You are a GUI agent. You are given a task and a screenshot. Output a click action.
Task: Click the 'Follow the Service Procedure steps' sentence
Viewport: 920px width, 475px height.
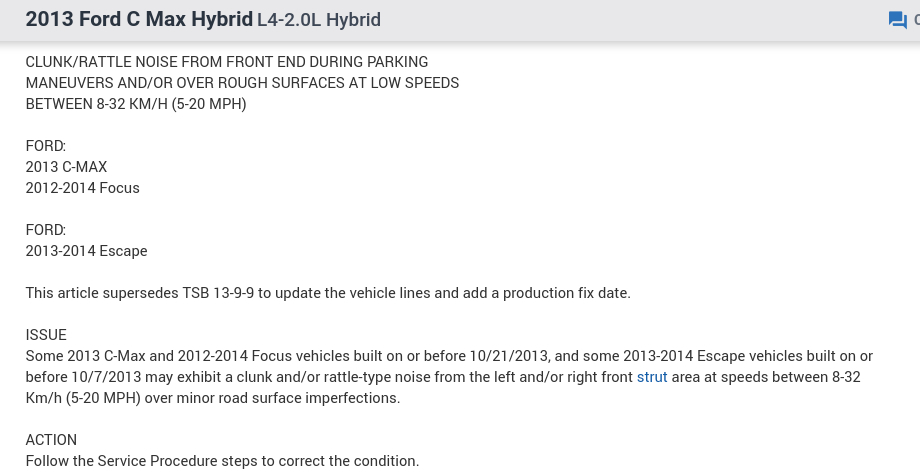point(222,461)
